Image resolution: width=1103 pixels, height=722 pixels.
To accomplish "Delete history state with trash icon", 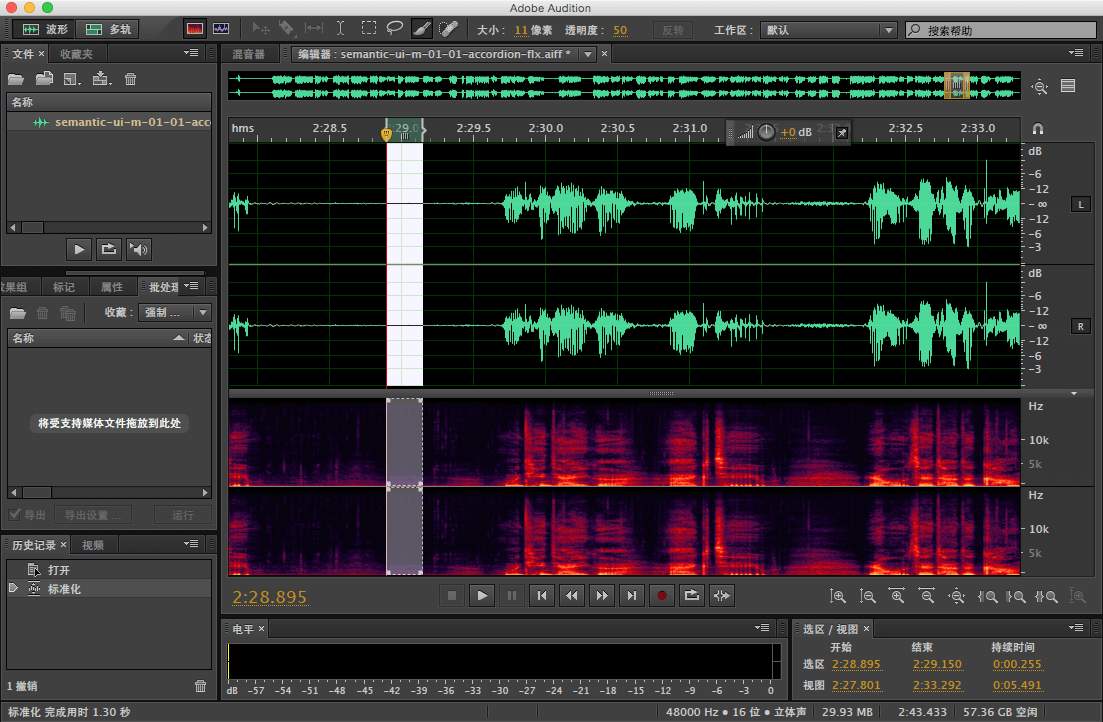I will 200,685.
